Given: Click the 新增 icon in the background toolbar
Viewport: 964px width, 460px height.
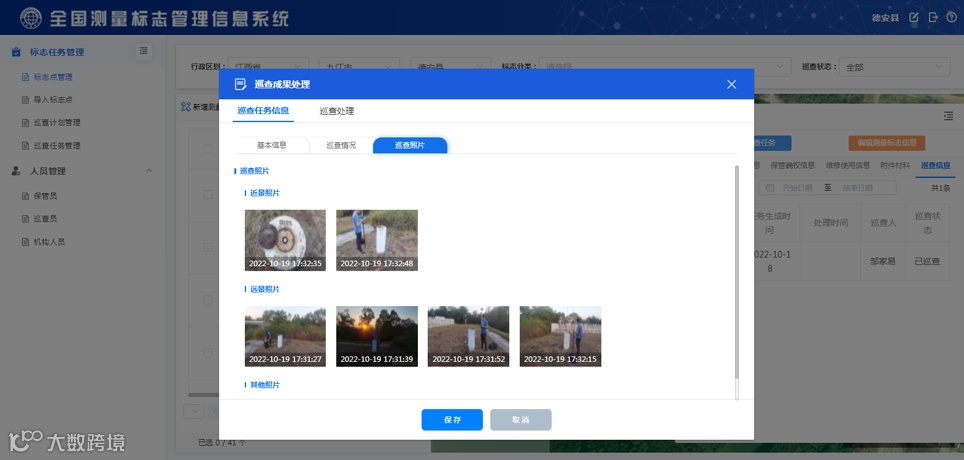Looking at the screenshot, I should (186, 107).
